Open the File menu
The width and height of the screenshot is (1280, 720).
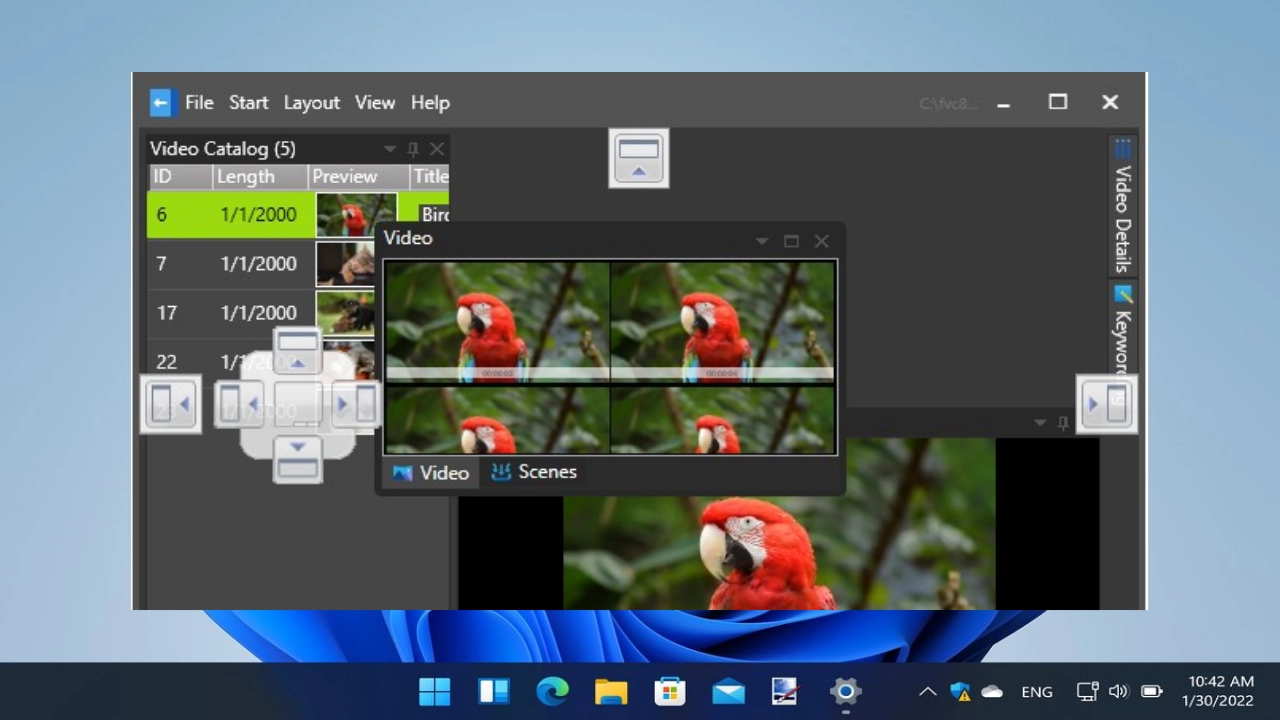point(199,102)
